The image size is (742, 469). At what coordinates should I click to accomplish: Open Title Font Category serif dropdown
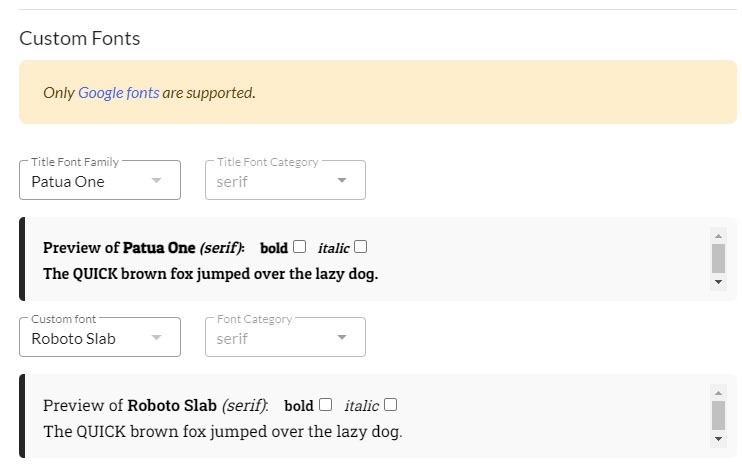285,180
